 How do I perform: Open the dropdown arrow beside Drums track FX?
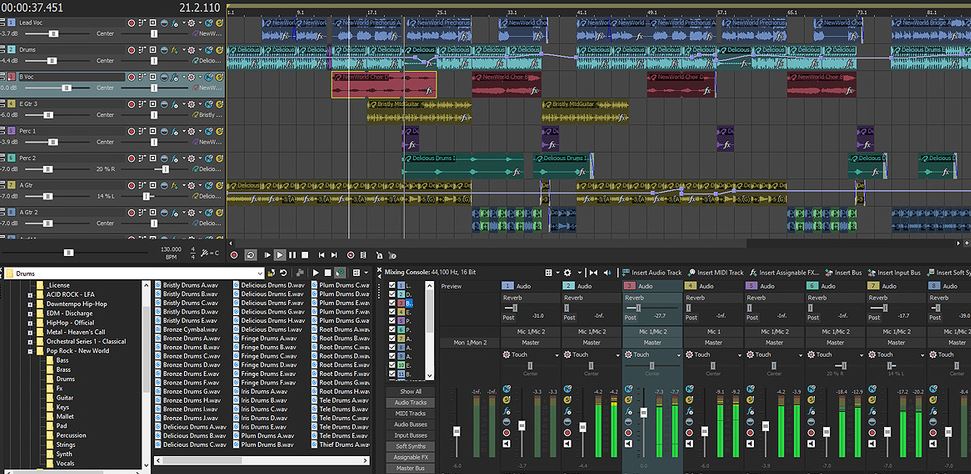tap(184, 50)
